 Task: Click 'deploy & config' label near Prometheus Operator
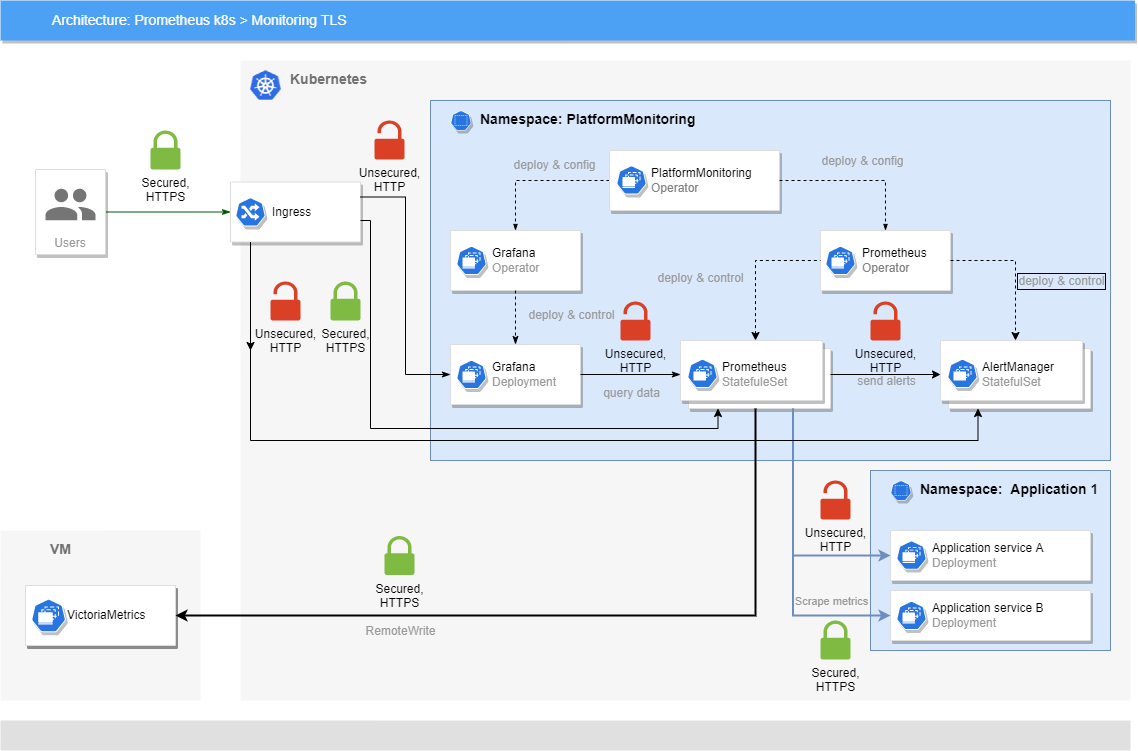[x=862, y=160]
